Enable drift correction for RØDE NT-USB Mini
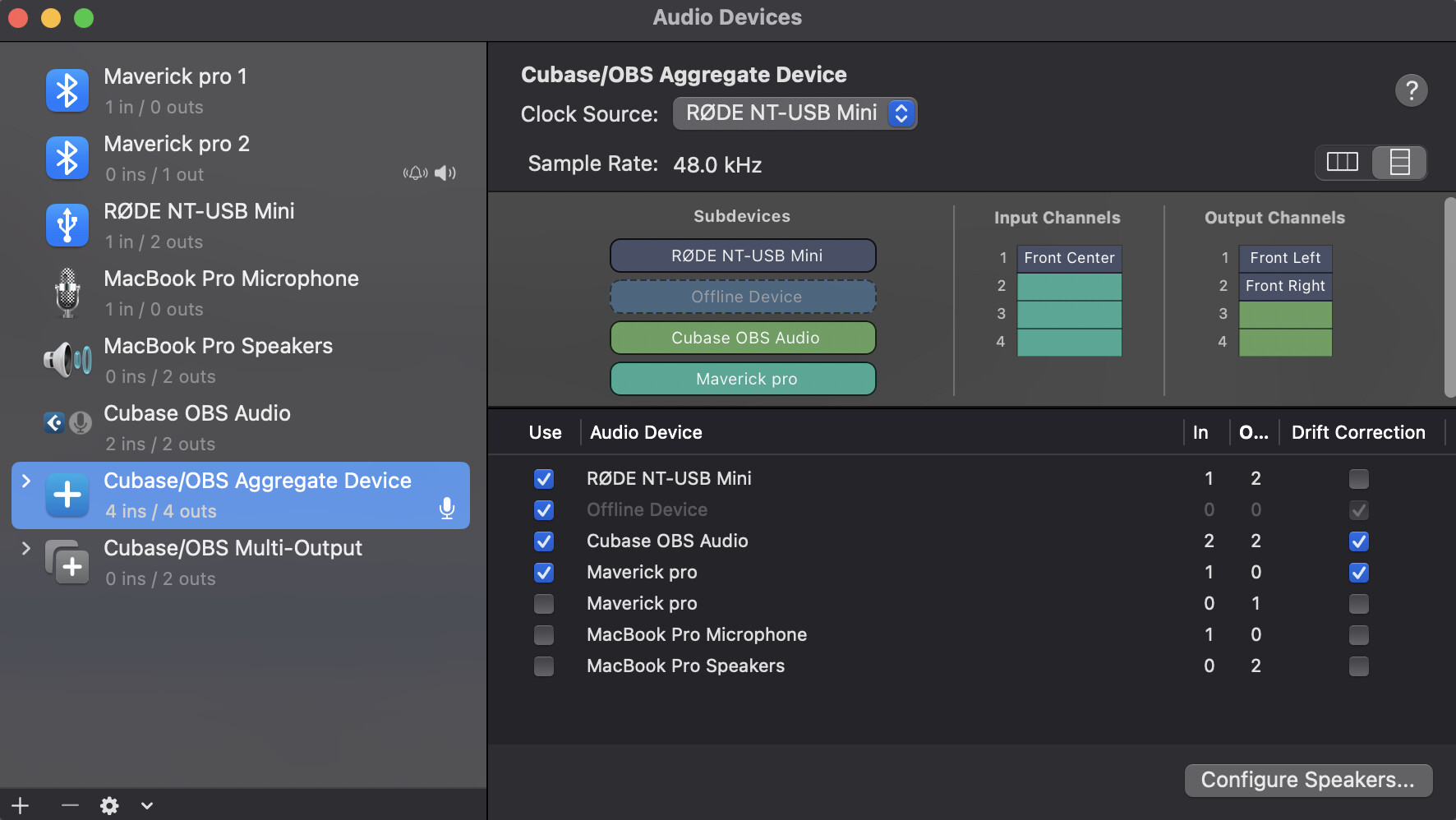The height and width of the screenshot is (820, 1456). [x=1359, y=479]
